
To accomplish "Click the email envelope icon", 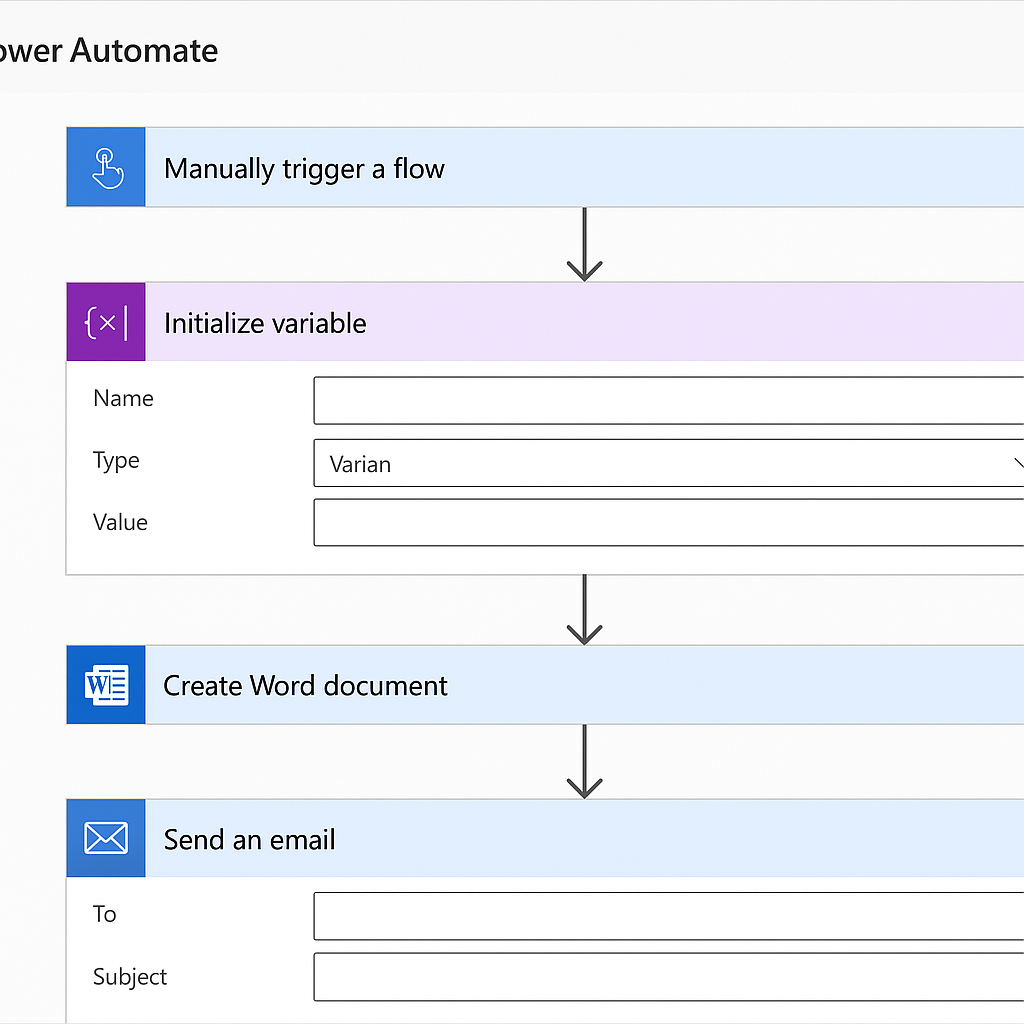I will point(106,838).
